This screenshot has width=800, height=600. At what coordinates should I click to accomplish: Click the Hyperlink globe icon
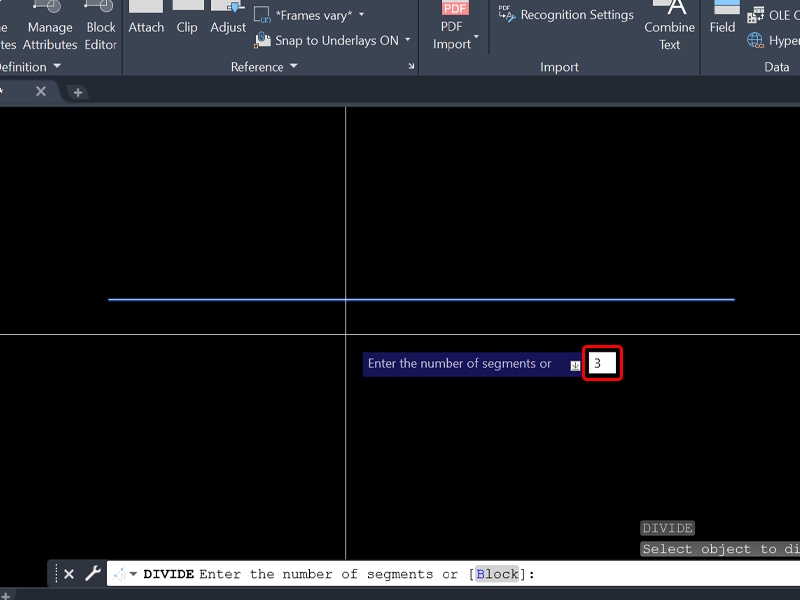pos(755,40)
